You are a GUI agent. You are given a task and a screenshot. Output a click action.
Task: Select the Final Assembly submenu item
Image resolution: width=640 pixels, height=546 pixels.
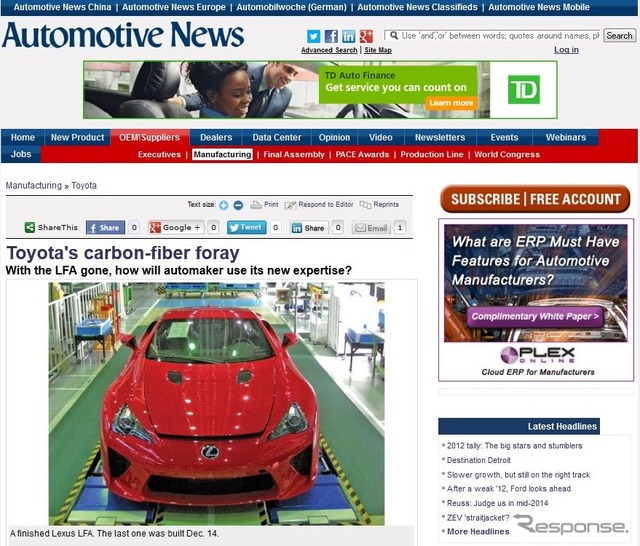click(294, 155)
